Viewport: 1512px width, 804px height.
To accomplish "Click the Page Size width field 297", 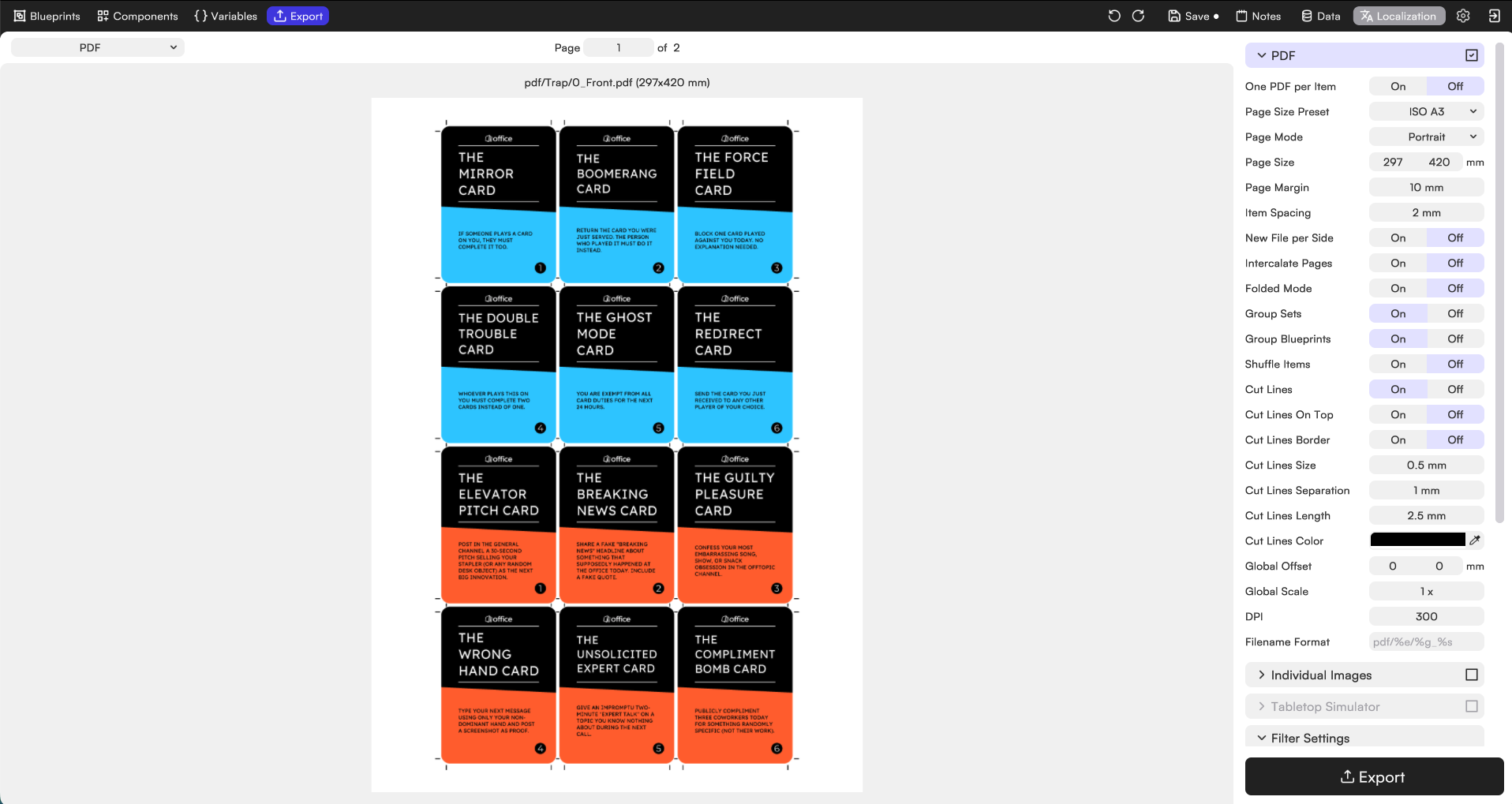I will 1393,162.
